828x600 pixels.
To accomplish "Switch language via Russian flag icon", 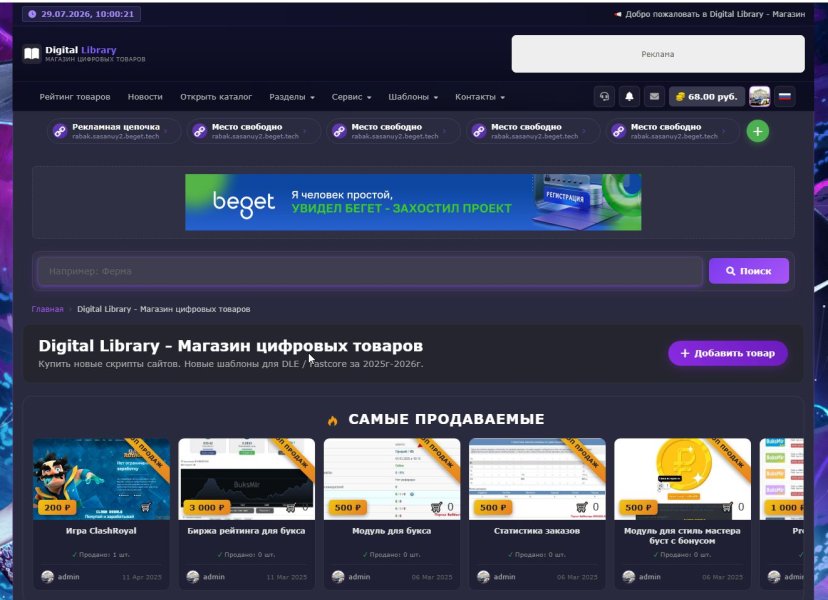I will click(785, 97).
